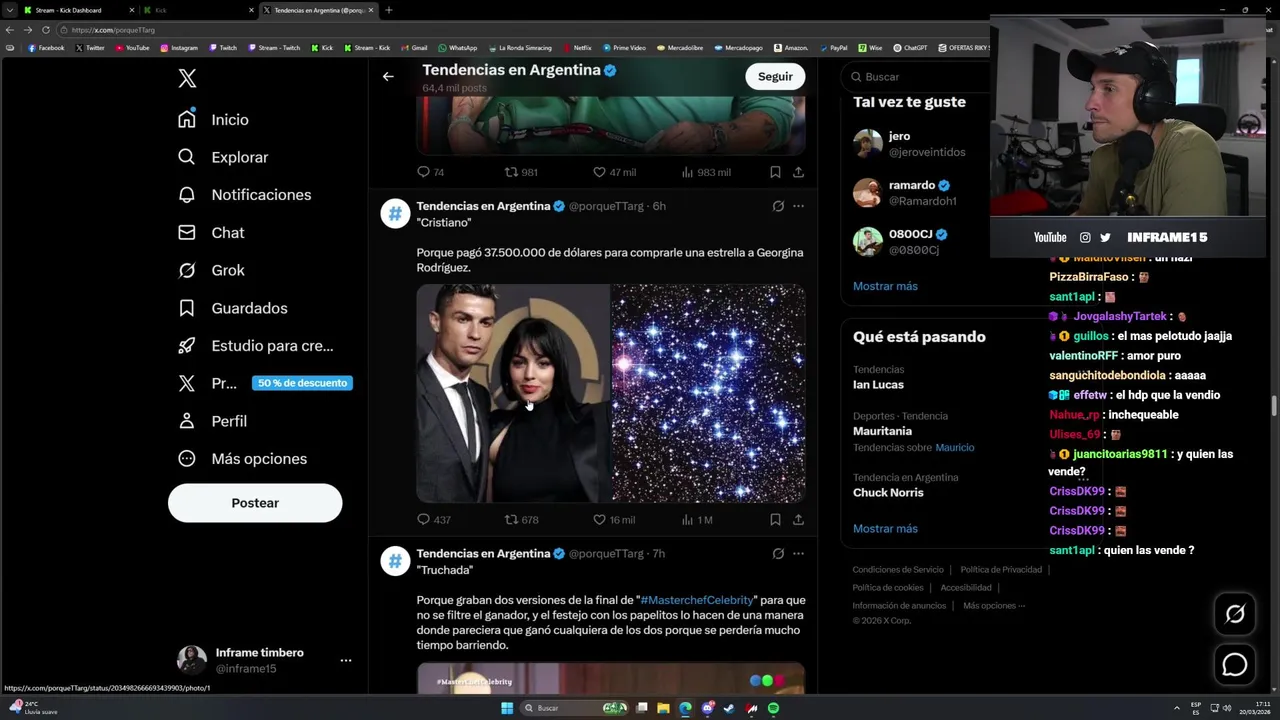Click Mostrar más under Qué está pasando

click(x=885, y=529)
